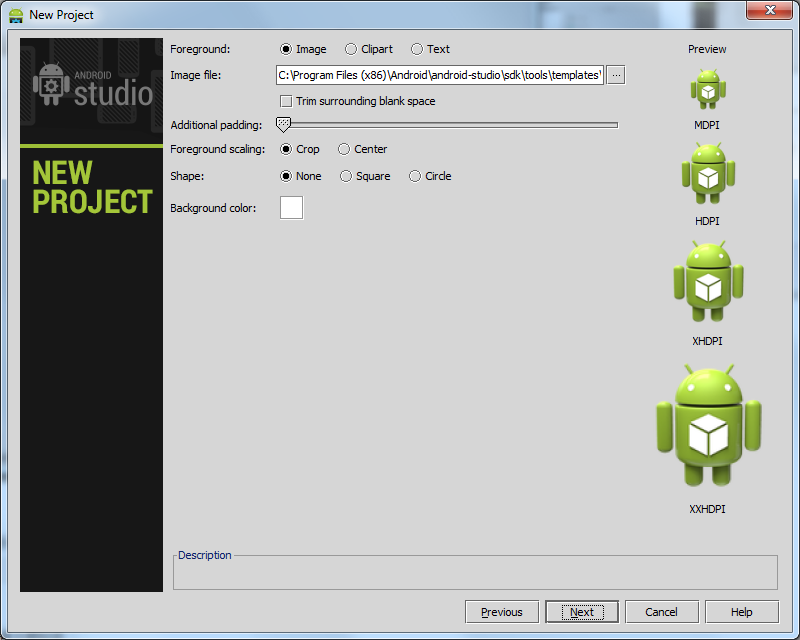Viewport: 800px width, 640px height.
Task: Select Crop for foreground scaling
Action: click(284, 148)
